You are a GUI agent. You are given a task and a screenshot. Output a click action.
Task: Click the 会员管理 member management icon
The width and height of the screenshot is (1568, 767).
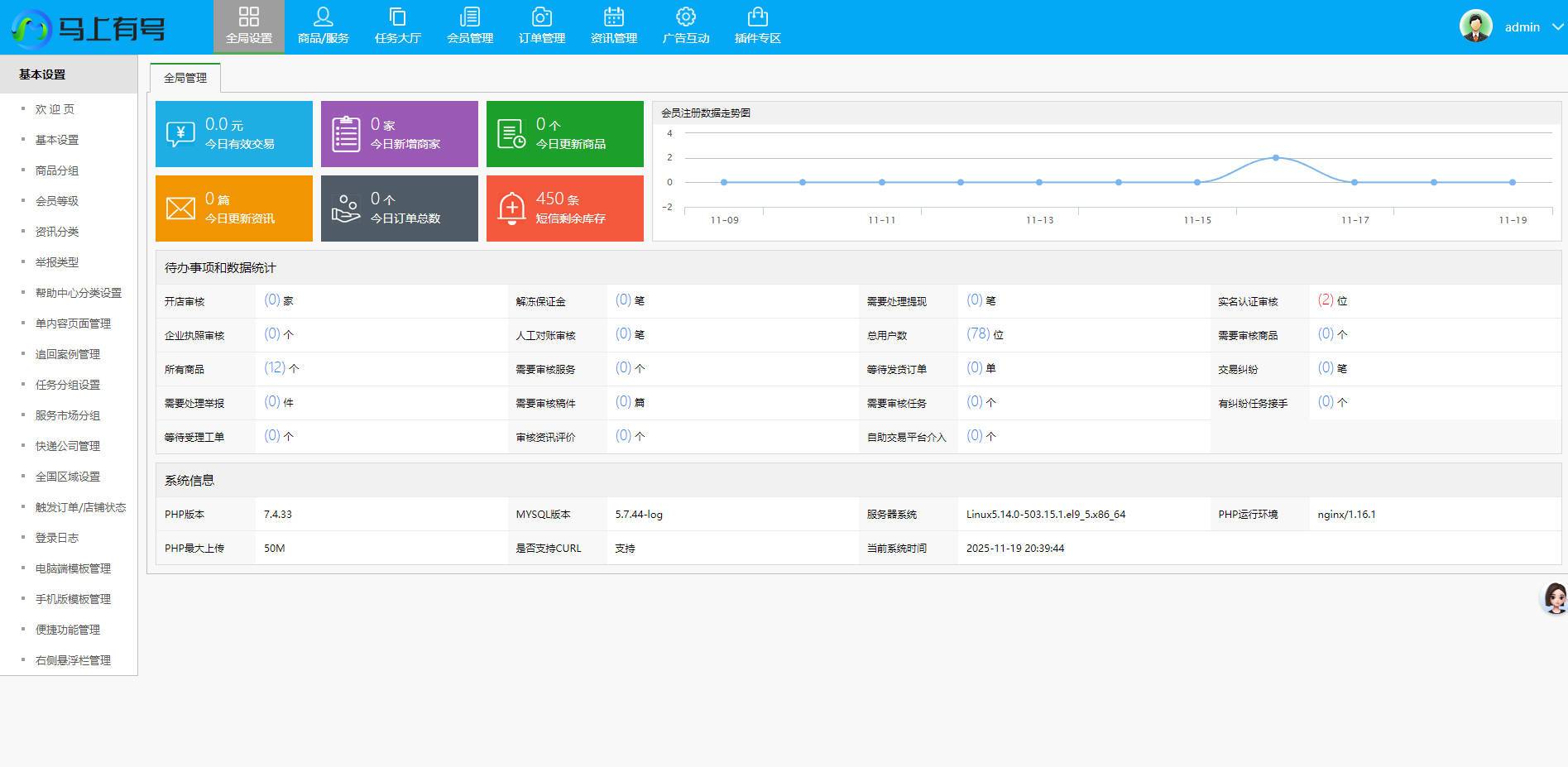(468, 25)
